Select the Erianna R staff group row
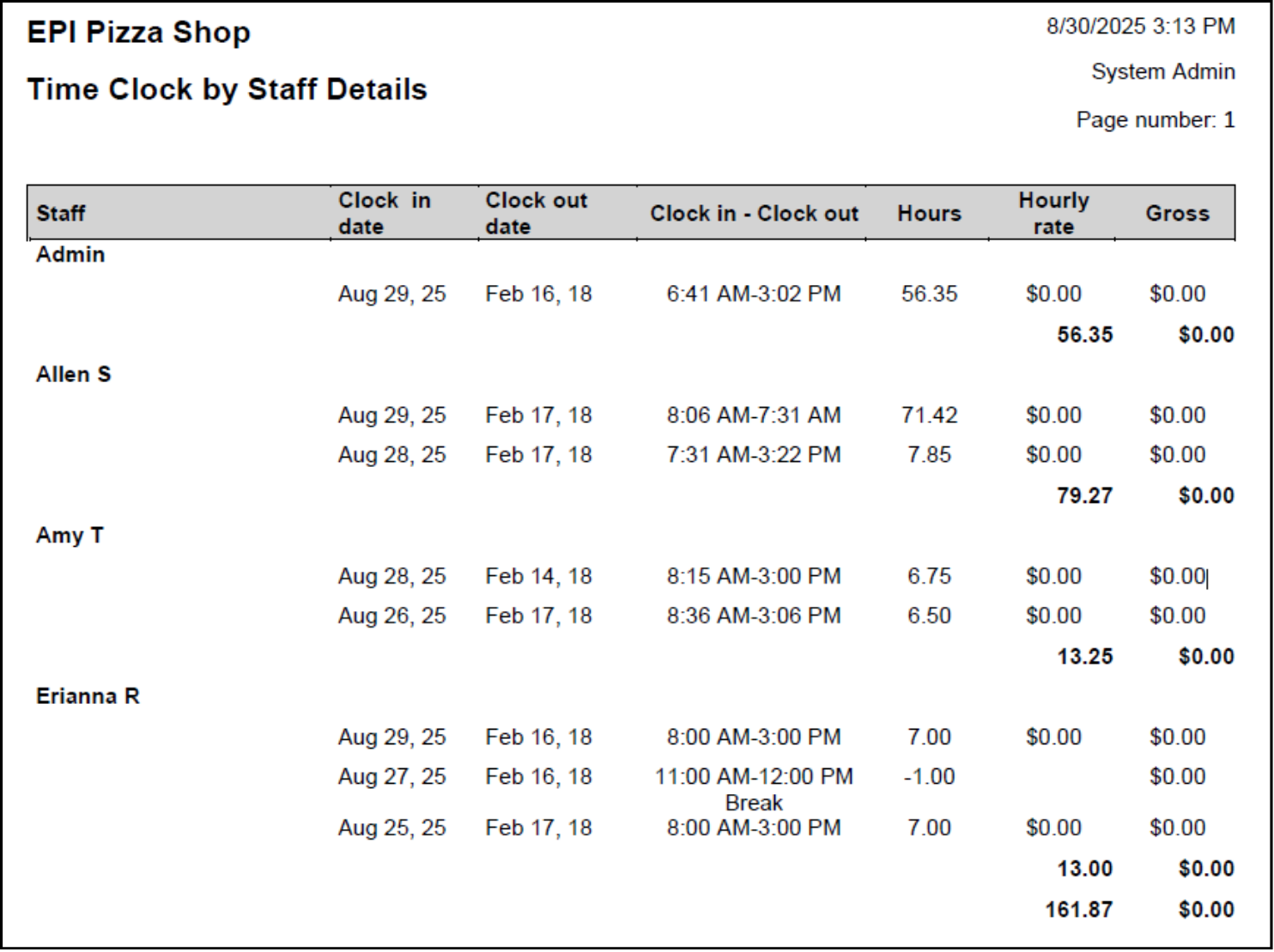Viewport: 1274px width, 952px height. pyautogui.click(x=87, y=695)
